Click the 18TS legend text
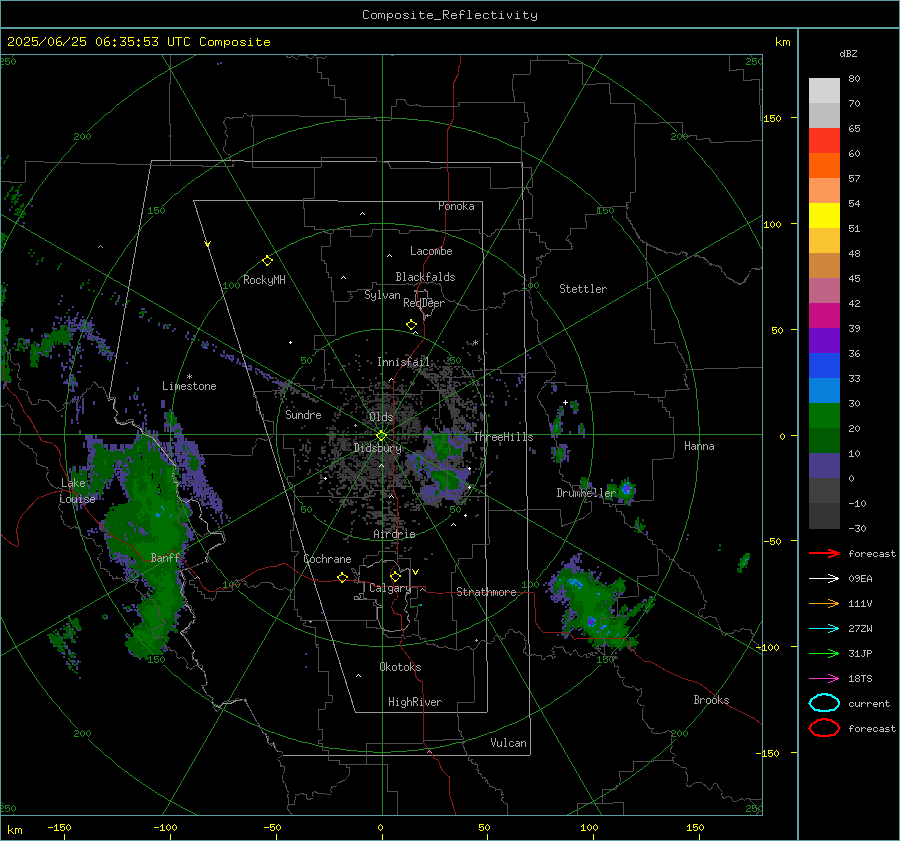Image resolution: width=900 pixels, height=841 pixels. point(860,679)
